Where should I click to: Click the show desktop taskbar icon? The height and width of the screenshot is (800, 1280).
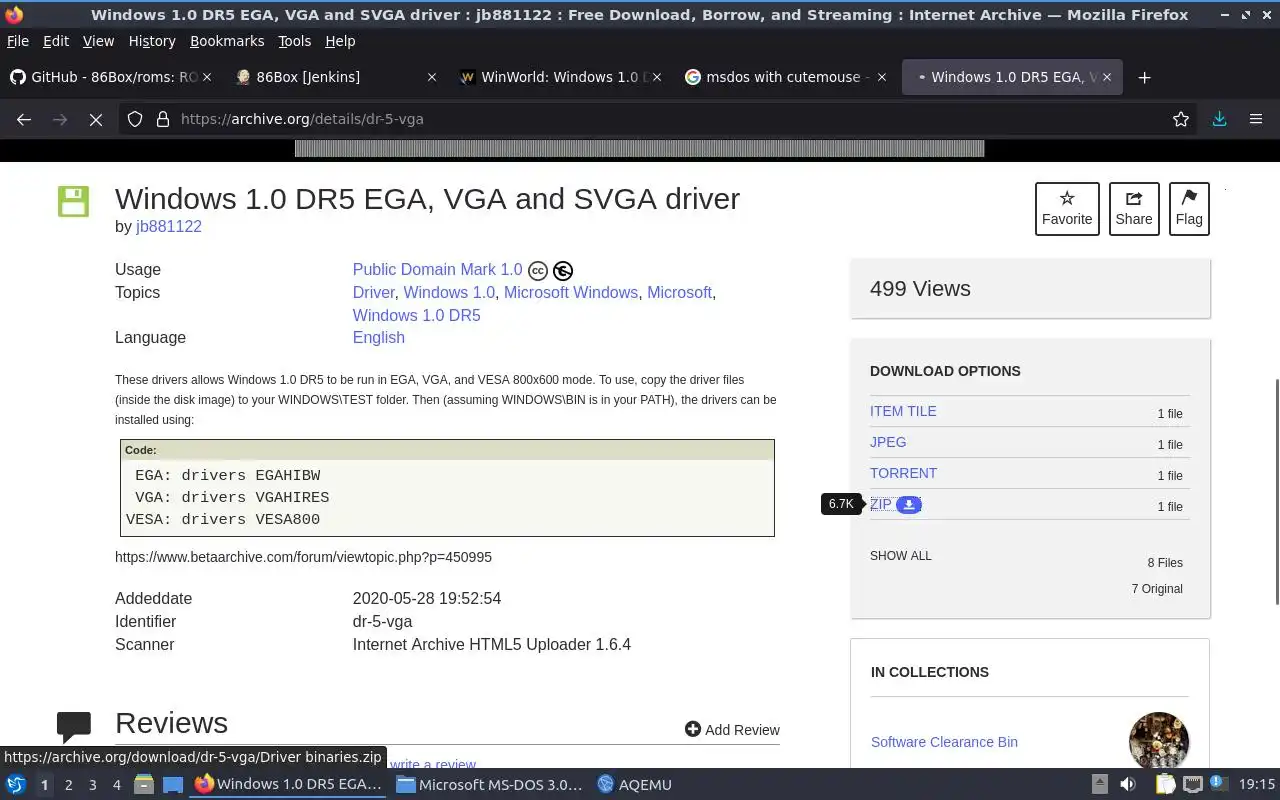(x=173, y=784)
